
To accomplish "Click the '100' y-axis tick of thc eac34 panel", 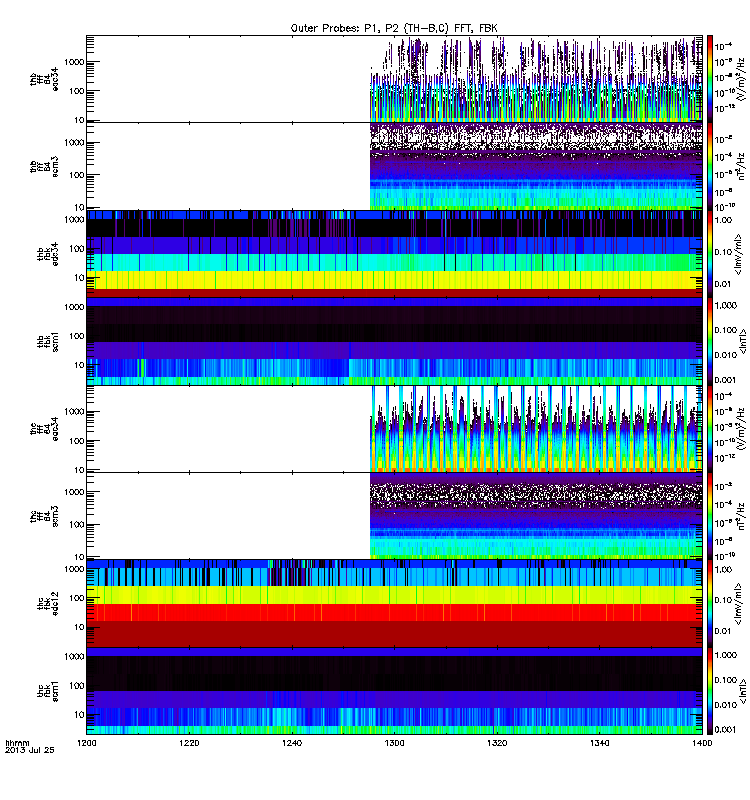I will pyautogui.click(x=77, y=441).
